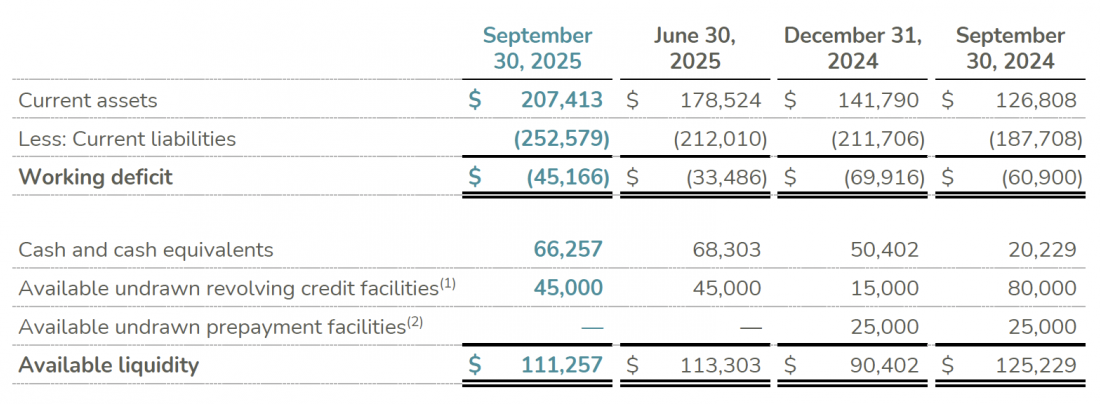Select the September 30, 2024 column header
Screen dimensions: 1100x404
[1010, 48]
